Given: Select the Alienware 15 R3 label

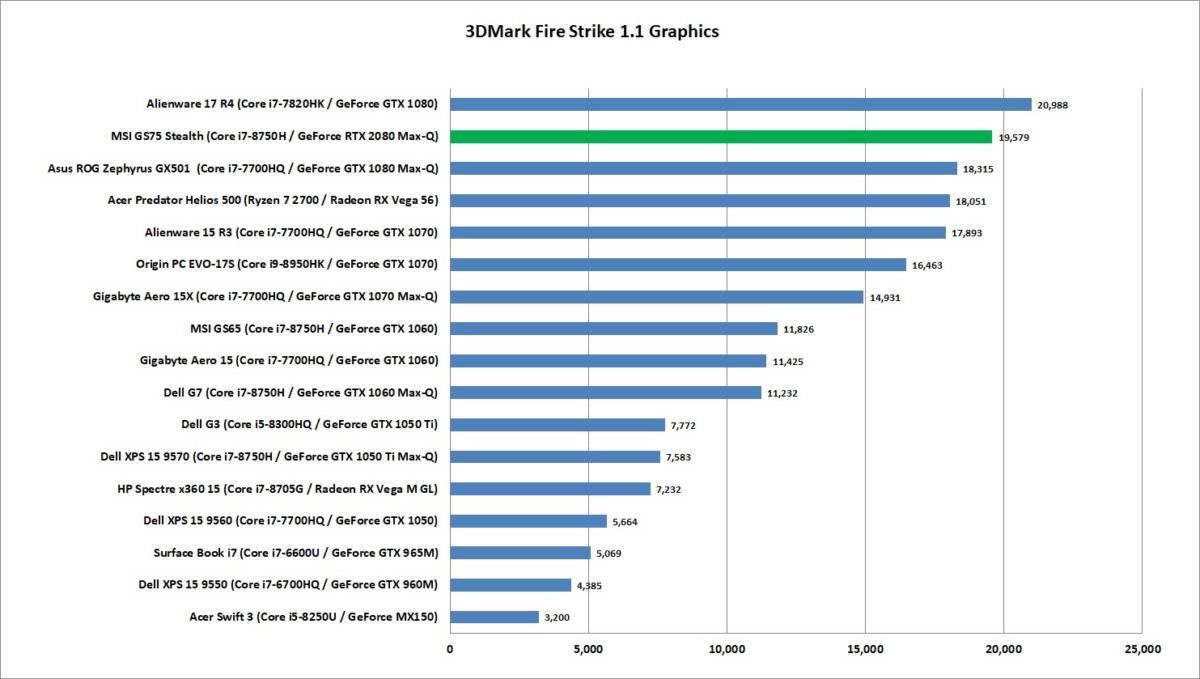Looking at the screenshot, I should point(293,232).
